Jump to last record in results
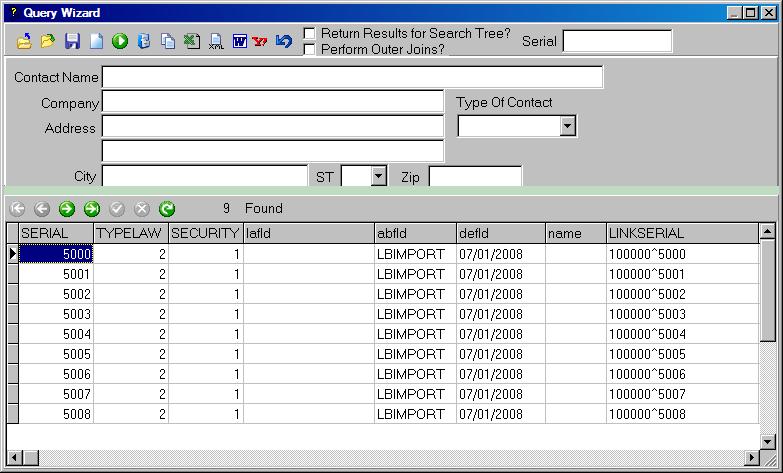Image resolution: width=783 pixels, height=473 pixels. (x=92, y=209)
